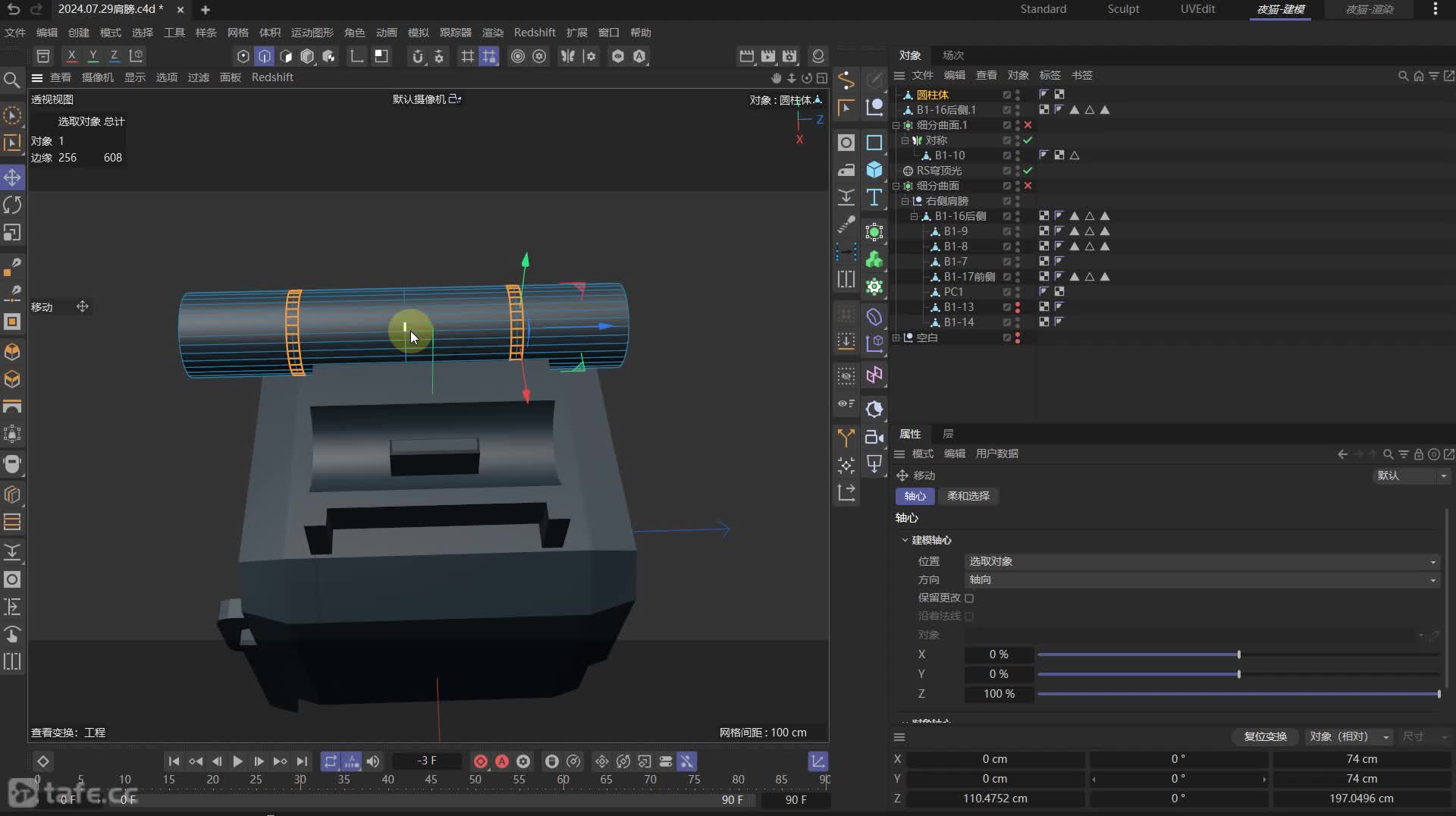Open the timeline window icon
The width and height of the screenshot is (1456, 816).
(x=818, y=761)
